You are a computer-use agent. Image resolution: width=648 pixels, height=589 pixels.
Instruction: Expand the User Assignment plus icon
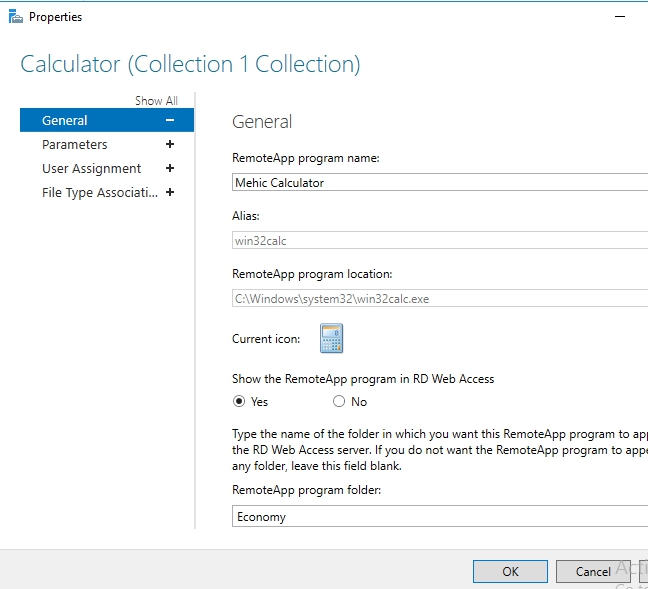[x=170, y=168]
